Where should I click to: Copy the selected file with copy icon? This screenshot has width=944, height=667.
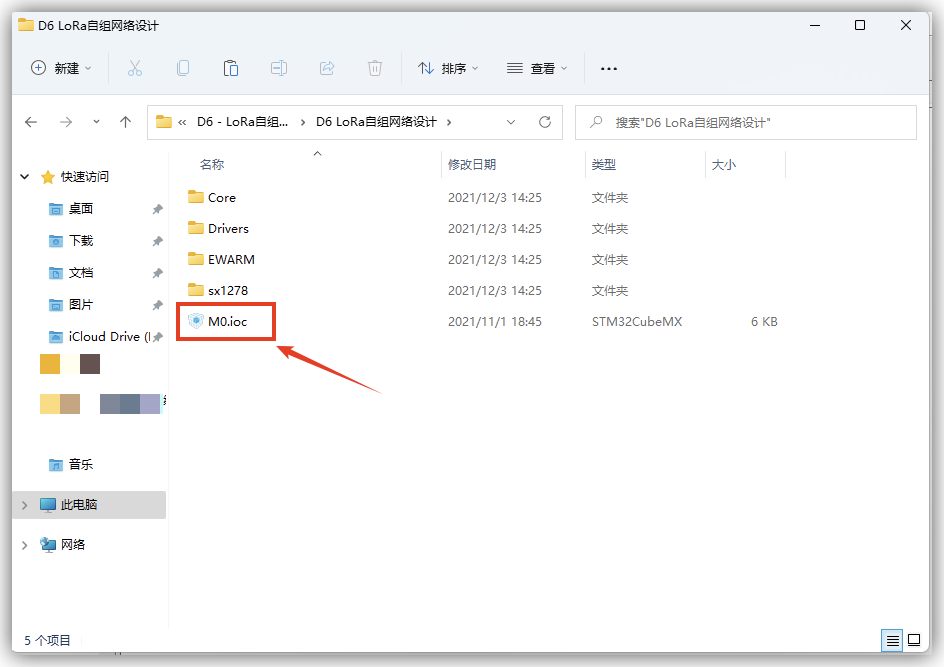(x=183, y=69)
